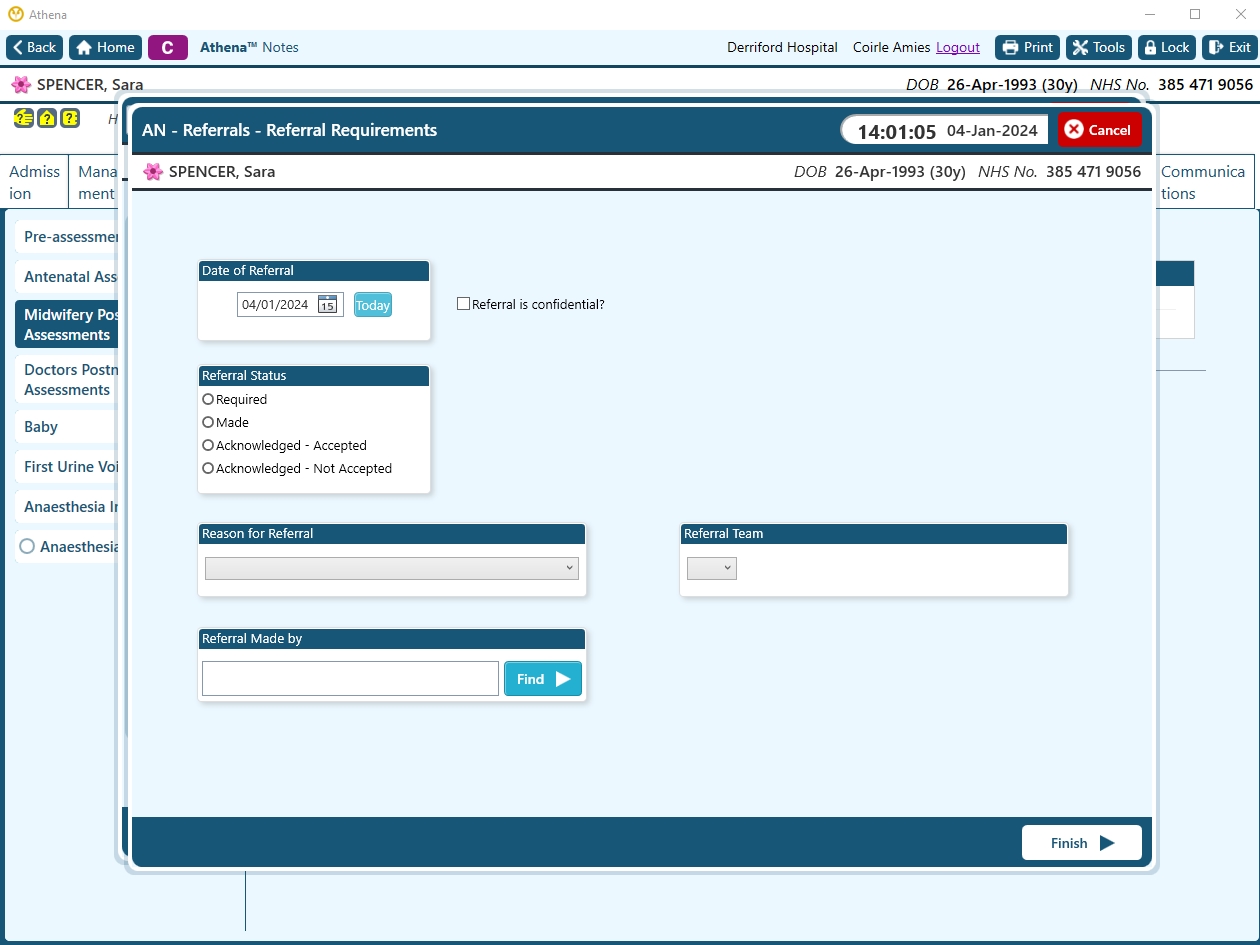Open the Tools menu button
The width and height of the screenshot is (1260, 945).
pos(1099,47)
